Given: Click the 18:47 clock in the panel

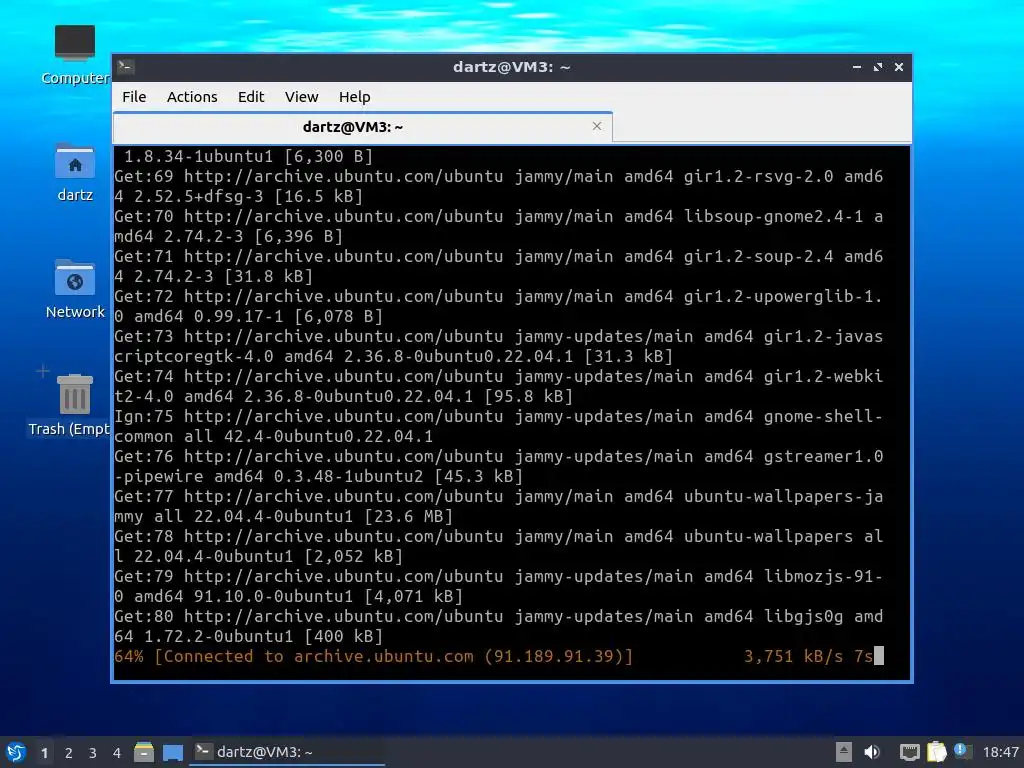Looking at the screenshot, I should click(x=1000, y=752).
